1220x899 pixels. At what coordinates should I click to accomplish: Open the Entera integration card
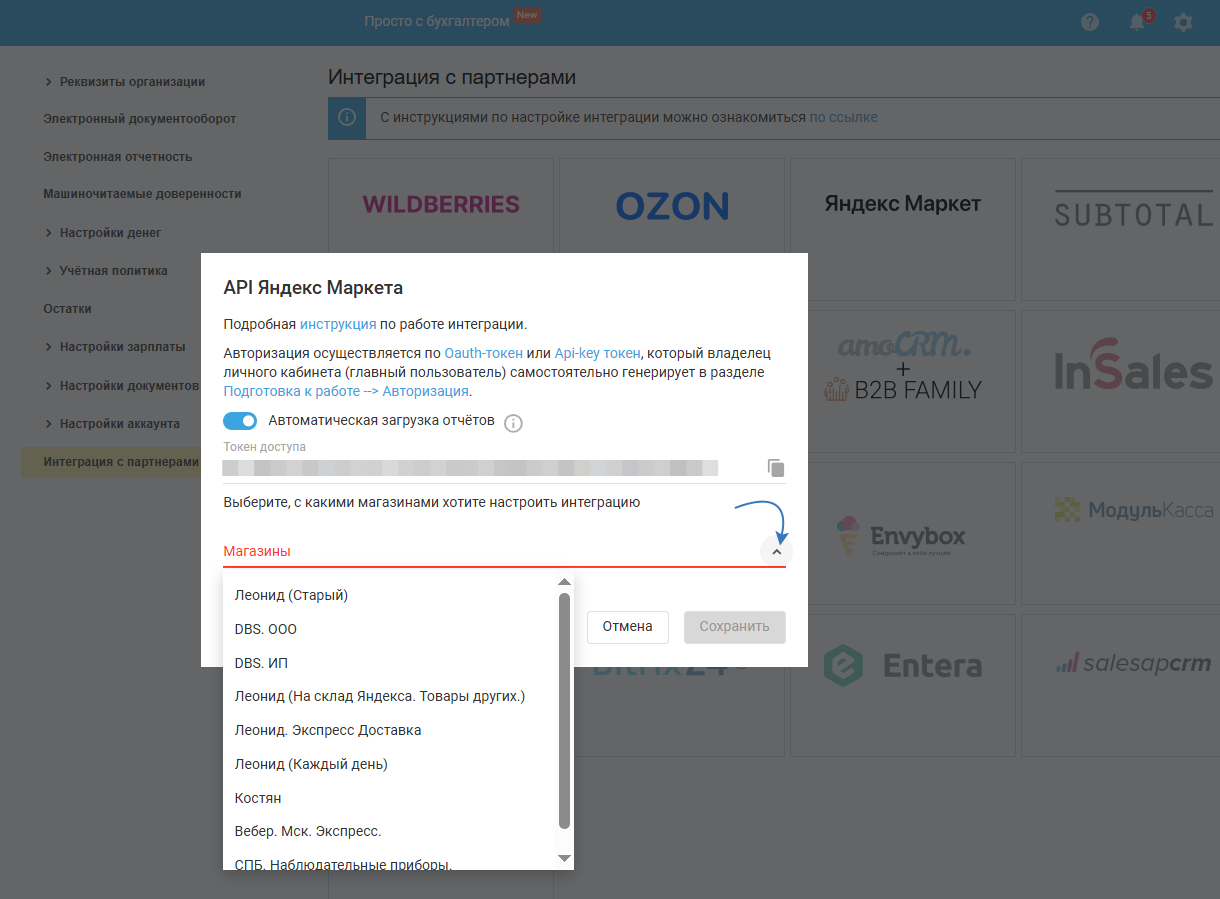click(902, 666)
